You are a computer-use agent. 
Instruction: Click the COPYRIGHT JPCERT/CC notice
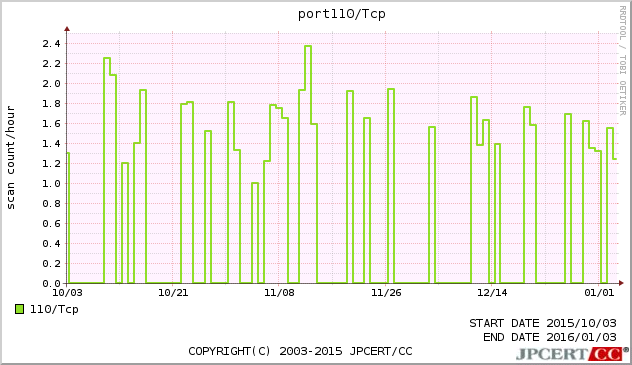(300, 351)
